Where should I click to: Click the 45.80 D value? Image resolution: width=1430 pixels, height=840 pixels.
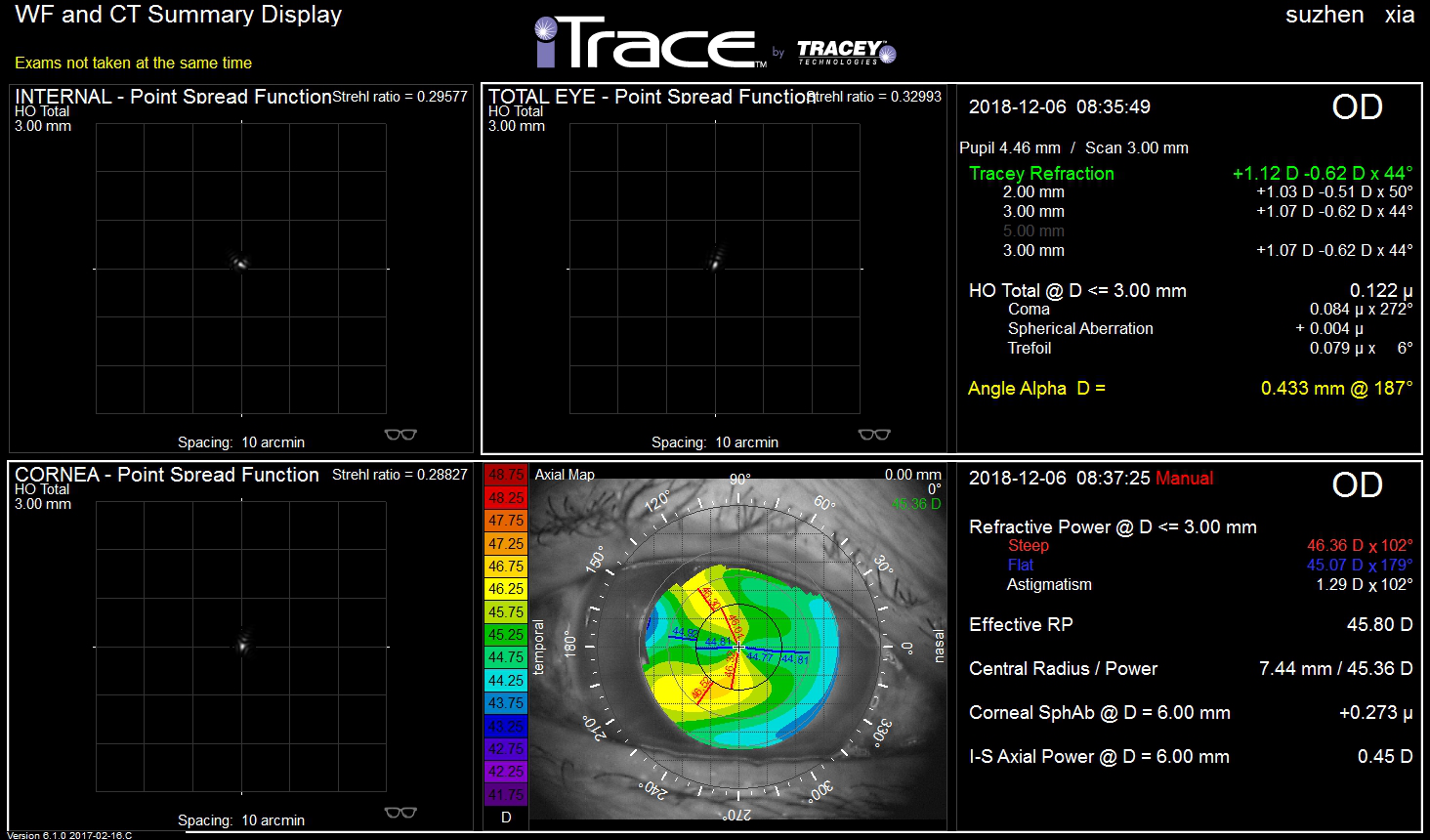(x=1379, y=624)
